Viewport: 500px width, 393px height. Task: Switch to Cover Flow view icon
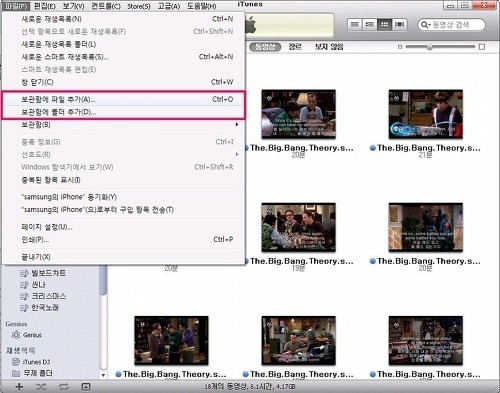399,24
